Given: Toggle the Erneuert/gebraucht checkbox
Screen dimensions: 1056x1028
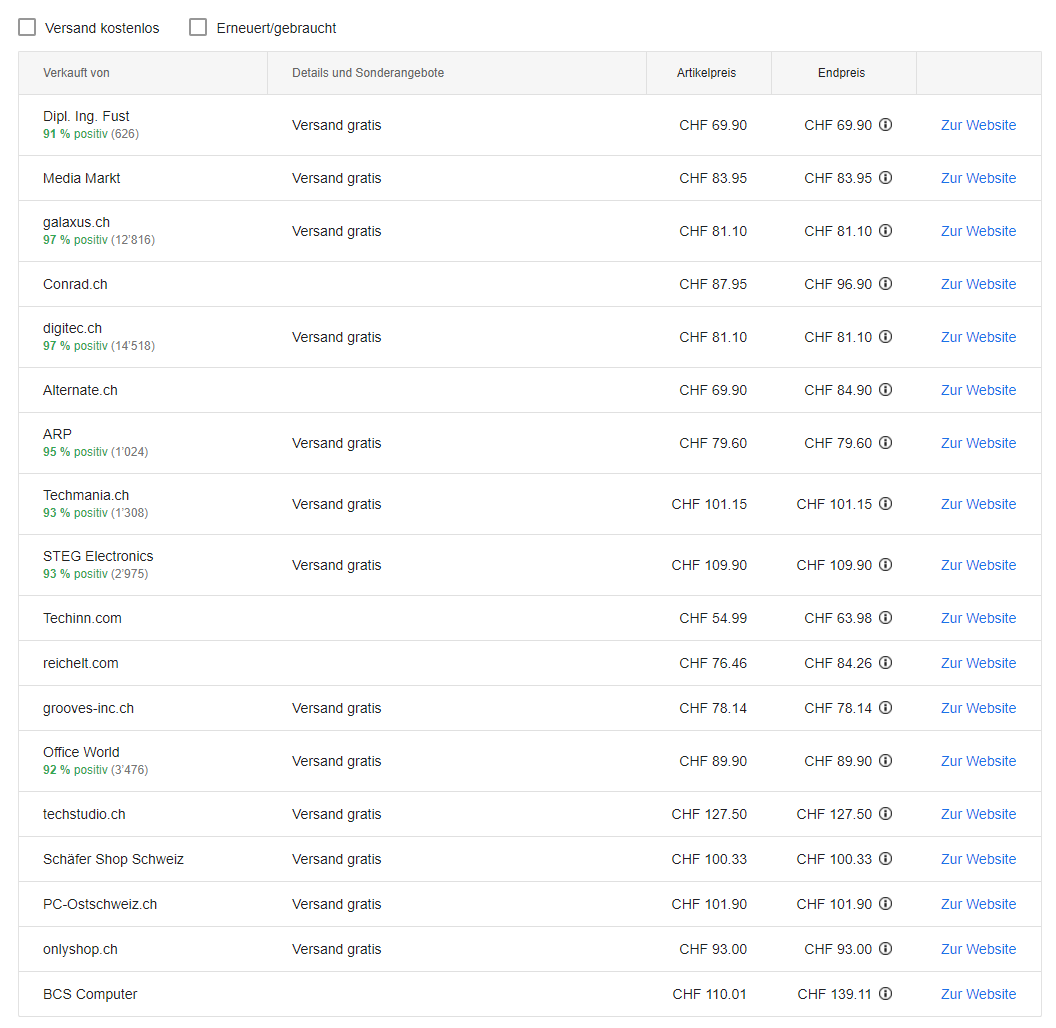Looking at the screenshot, I should [x=198, y=28].
